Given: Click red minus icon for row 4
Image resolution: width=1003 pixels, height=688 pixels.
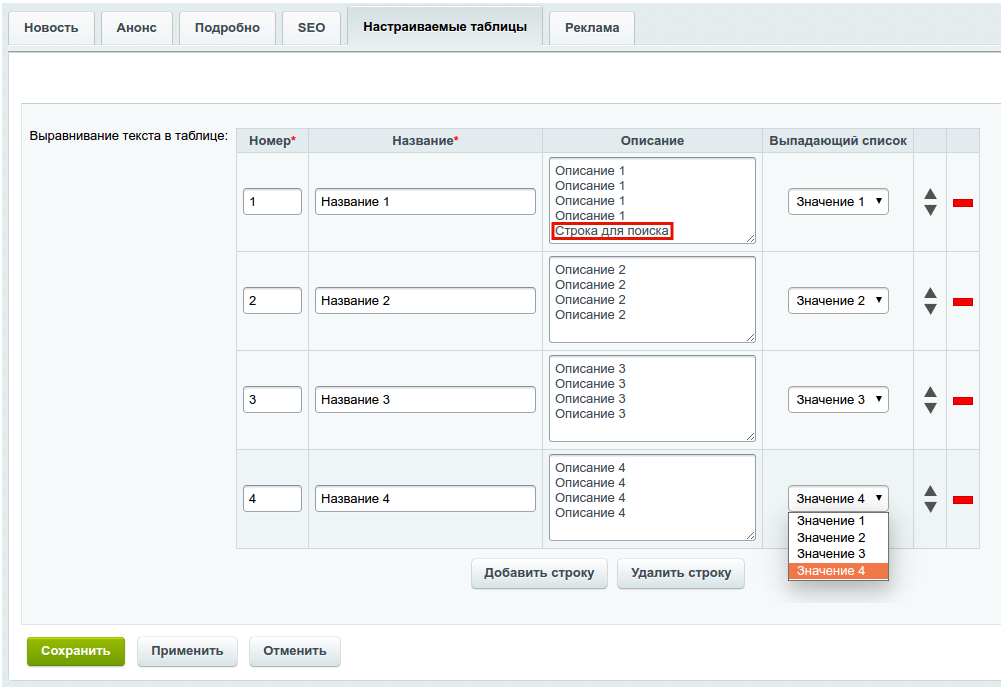Looking at the screenshot, I should [963, 500].
